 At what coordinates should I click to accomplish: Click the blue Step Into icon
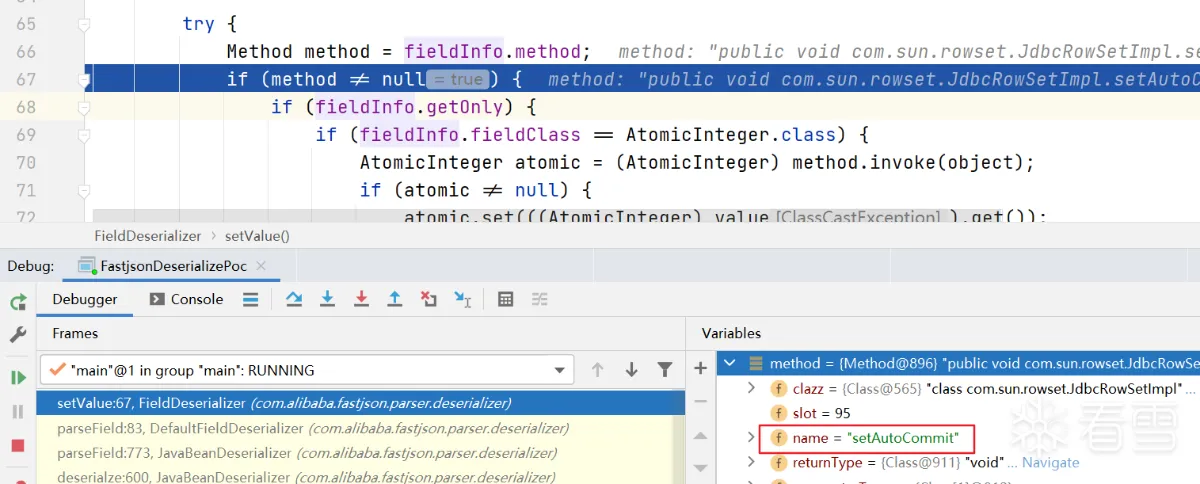coord(327,299)
